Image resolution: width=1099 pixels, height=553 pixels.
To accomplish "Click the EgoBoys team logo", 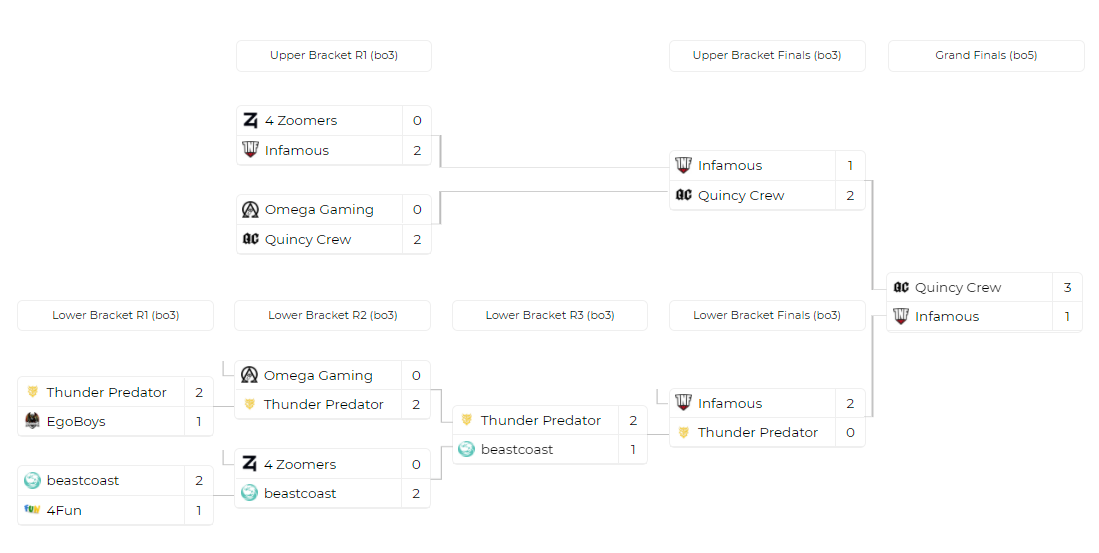I will click(32, 422).
